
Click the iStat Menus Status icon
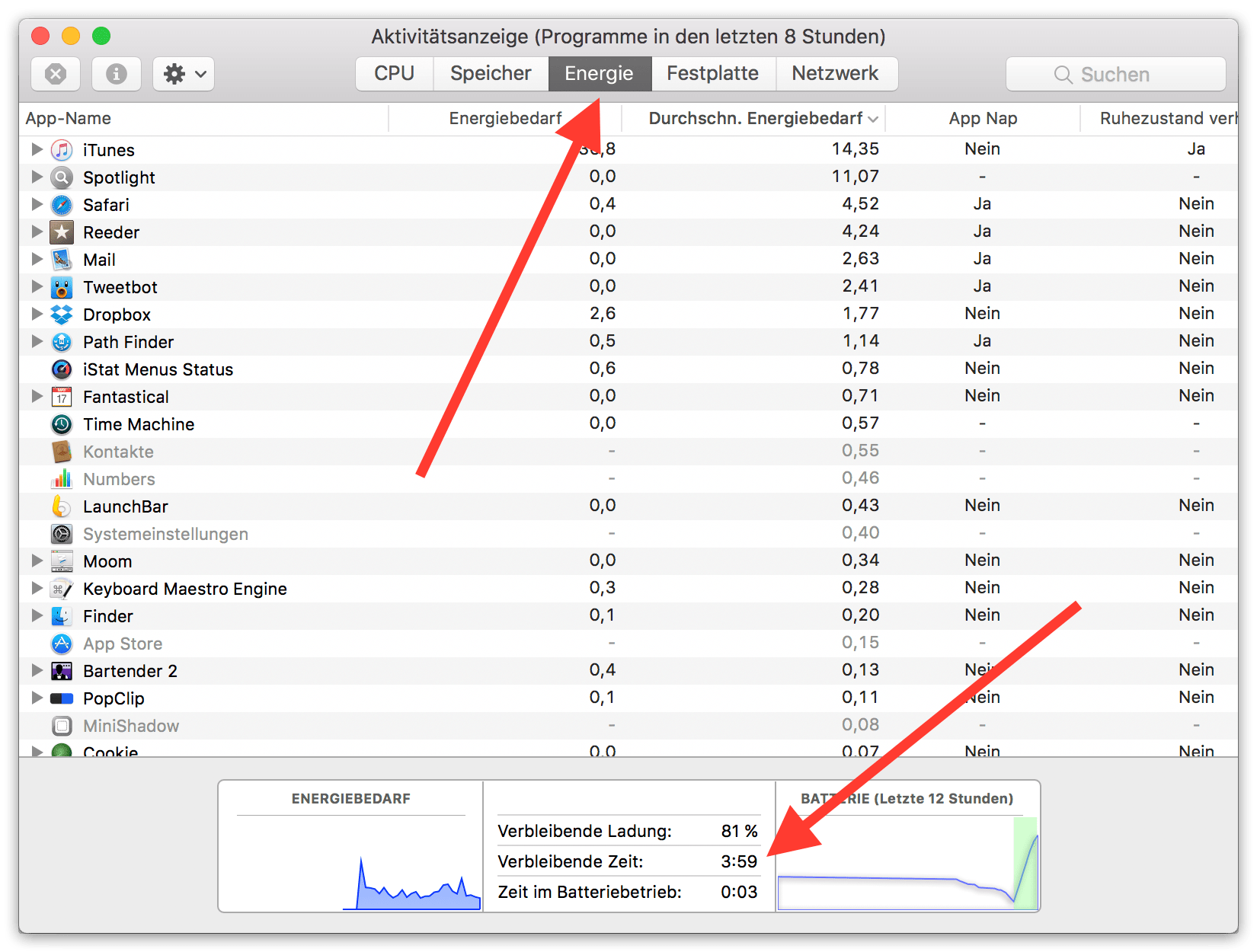[62, 369]
